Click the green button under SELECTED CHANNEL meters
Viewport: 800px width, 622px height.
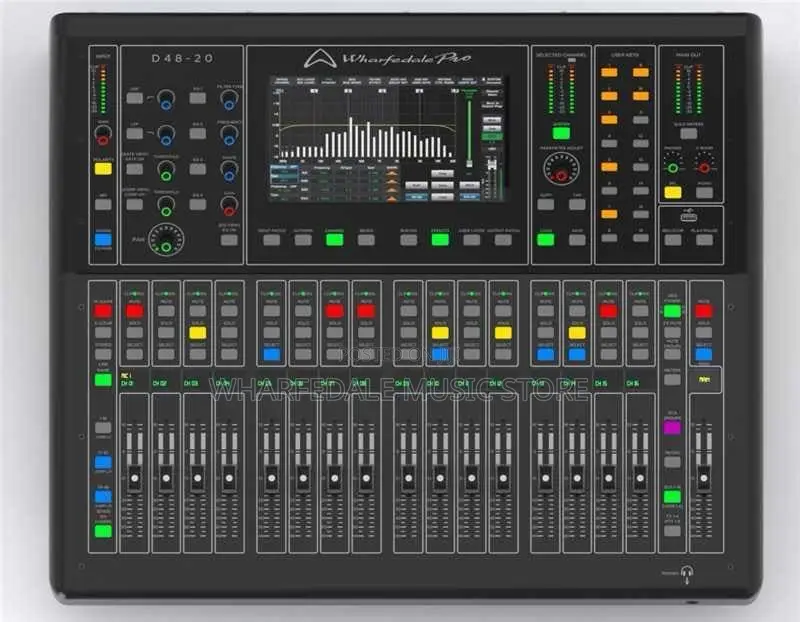coord(561,133)
